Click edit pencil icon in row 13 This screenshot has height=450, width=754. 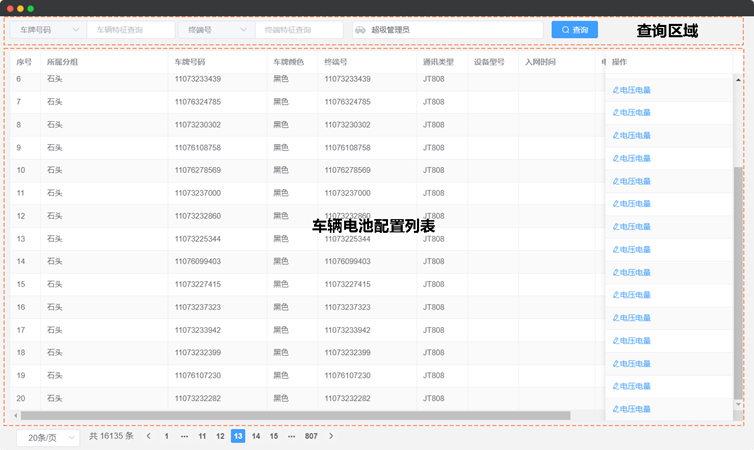[x=615, y=249]
